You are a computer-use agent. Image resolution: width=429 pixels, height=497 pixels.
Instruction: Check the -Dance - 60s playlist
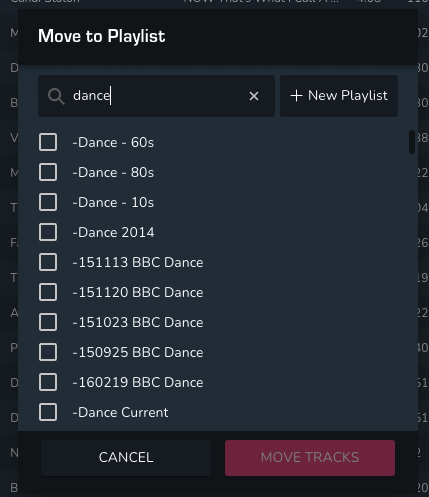tap(48, 142)
